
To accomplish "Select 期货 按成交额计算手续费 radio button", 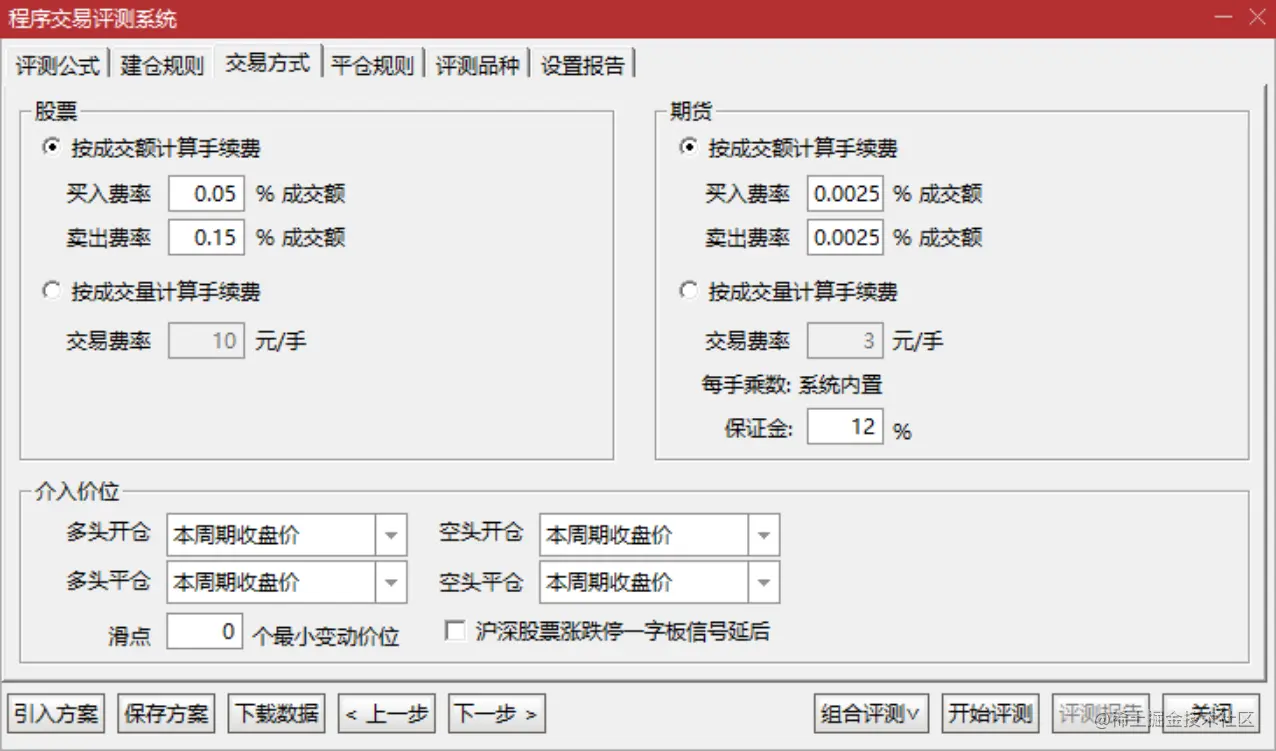I will (688, 148).
